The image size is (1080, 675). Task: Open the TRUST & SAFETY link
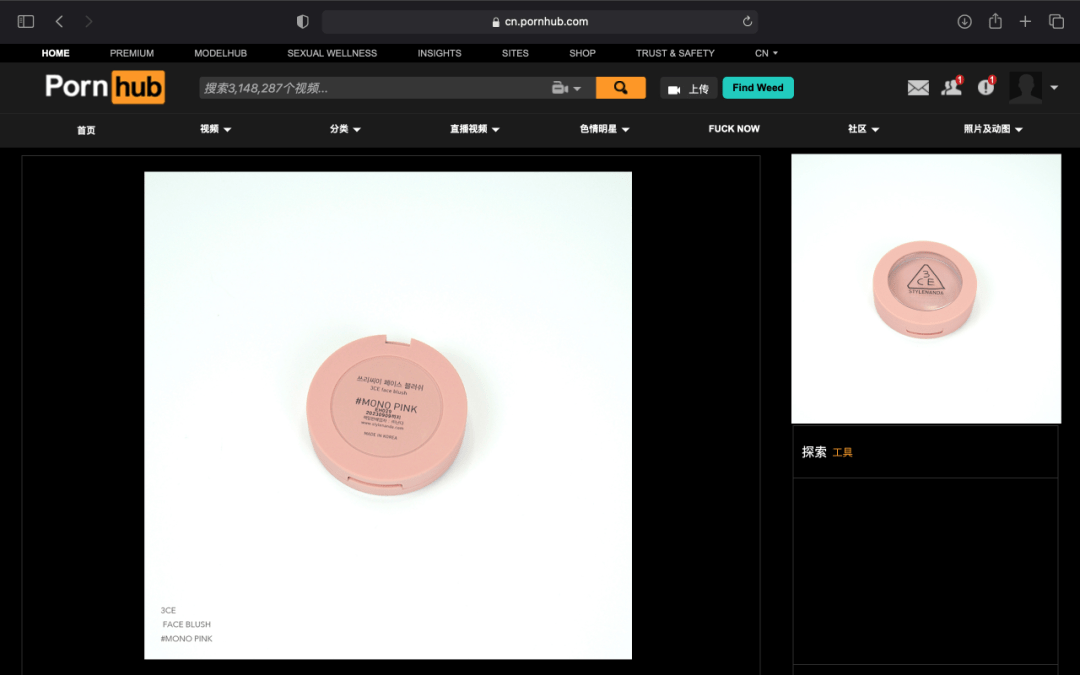click(675, 53)
